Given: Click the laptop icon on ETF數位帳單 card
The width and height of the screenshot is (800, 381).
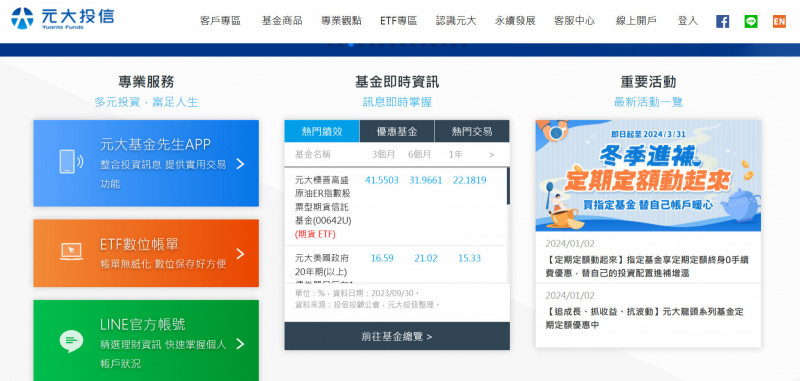Looking at the screenshot, I should click(x=71, y=251).
